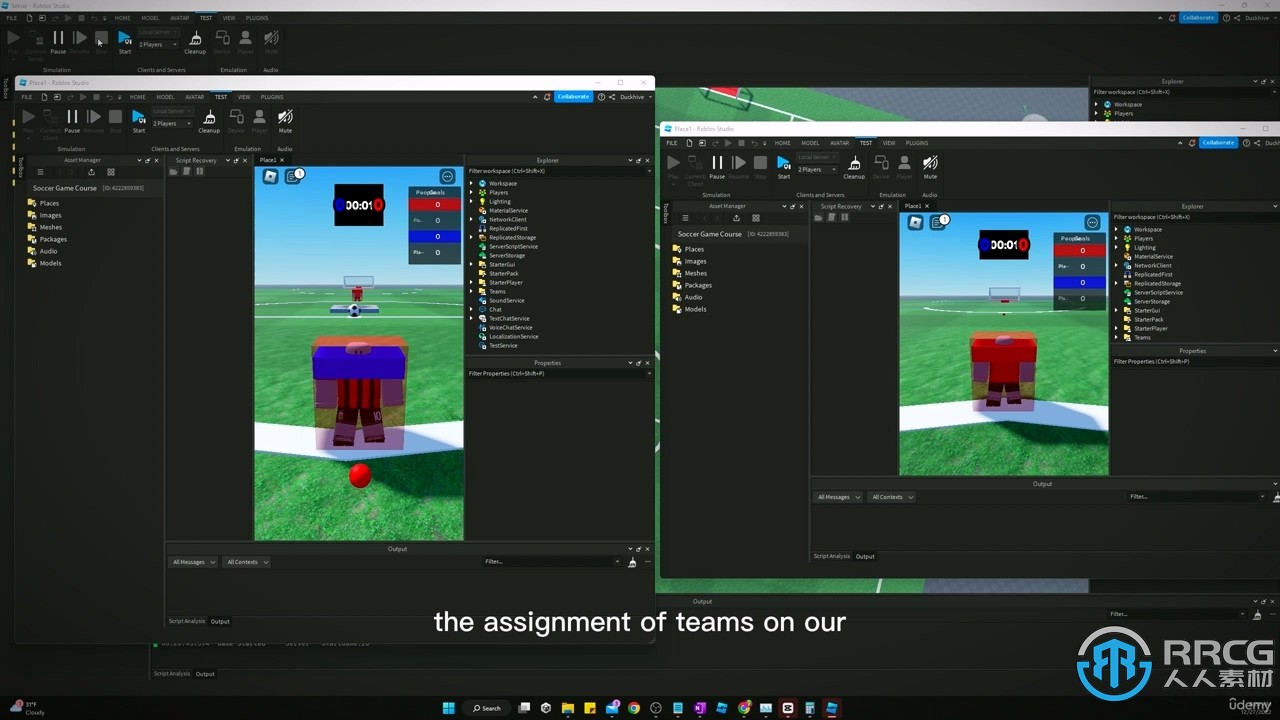The image size is (1280, 720).
Task: Click three-dots more button in right game viewport
Action: (x=1093, y=222)
